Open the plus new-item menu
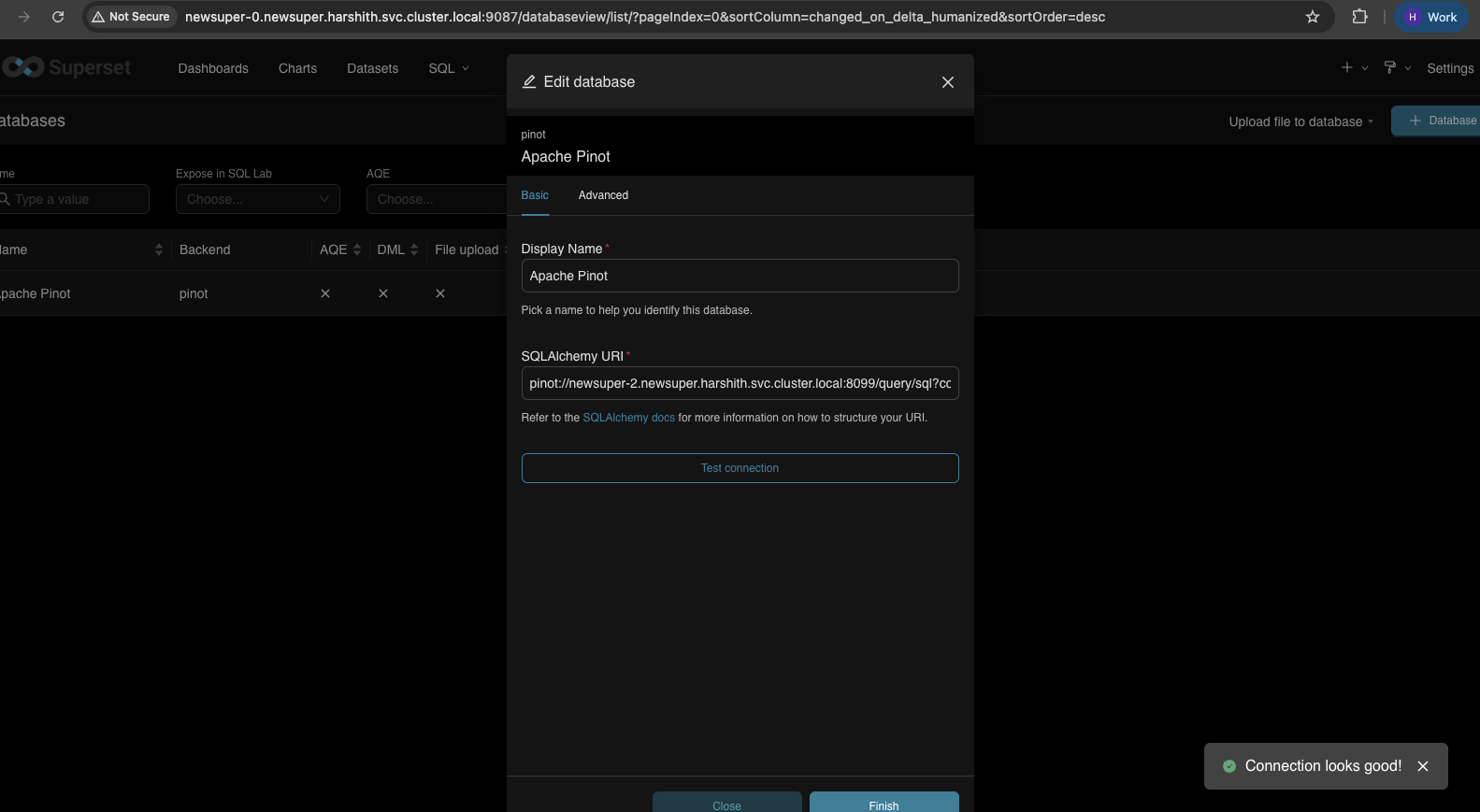Viewport: 1480px width, 812px height. pyautogui.click(x=1354, y=67)
